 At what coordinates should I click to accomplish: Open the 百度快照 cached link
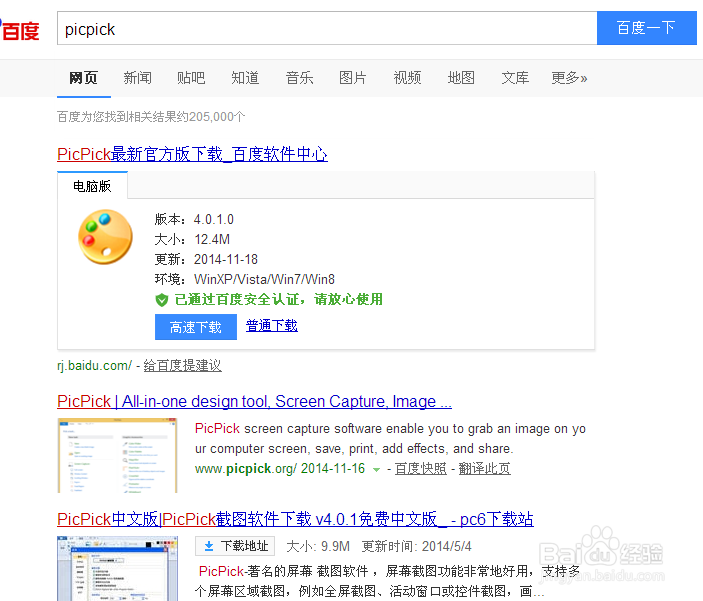421,469
